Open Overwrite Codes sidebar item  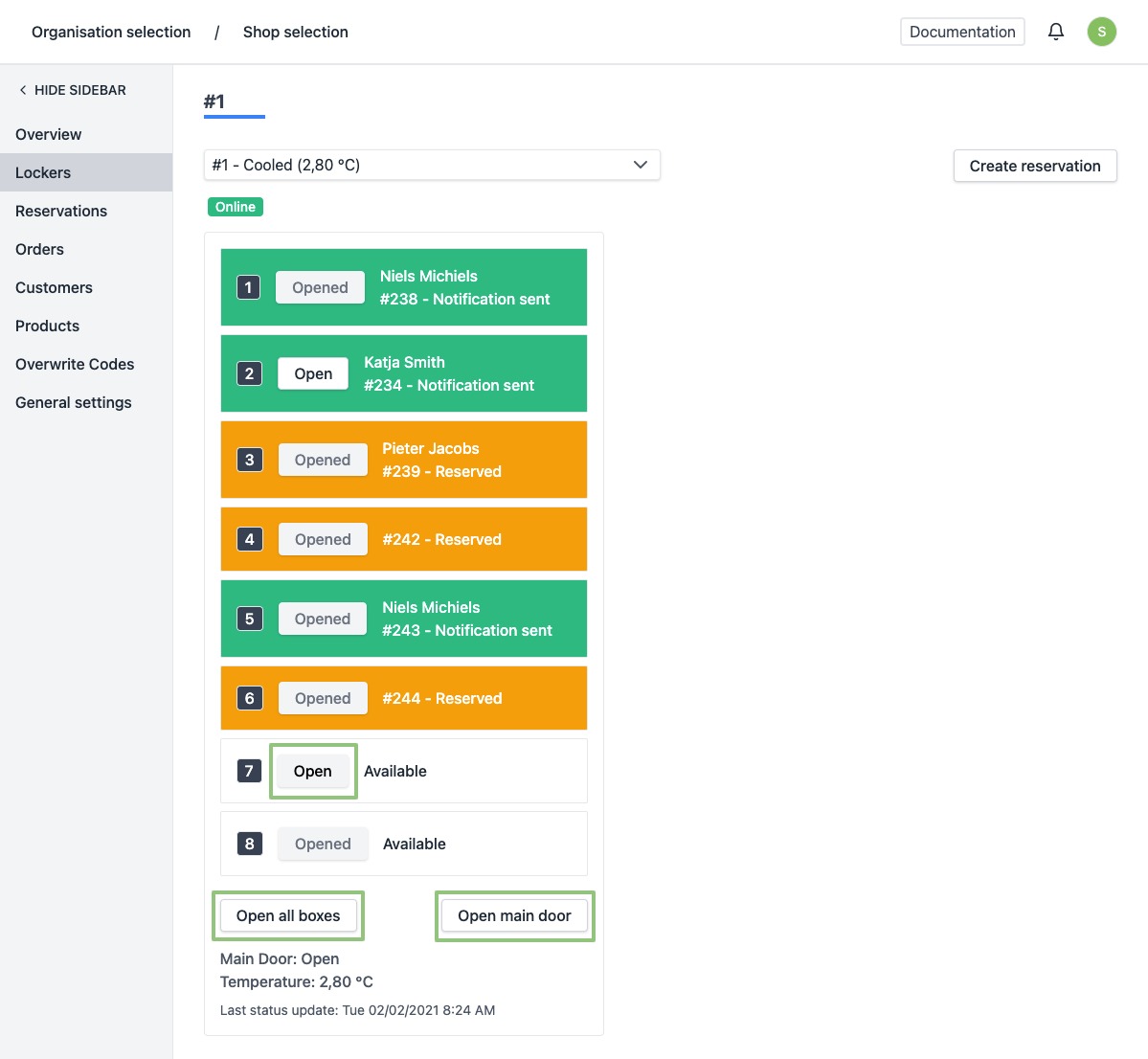[75, 364]
